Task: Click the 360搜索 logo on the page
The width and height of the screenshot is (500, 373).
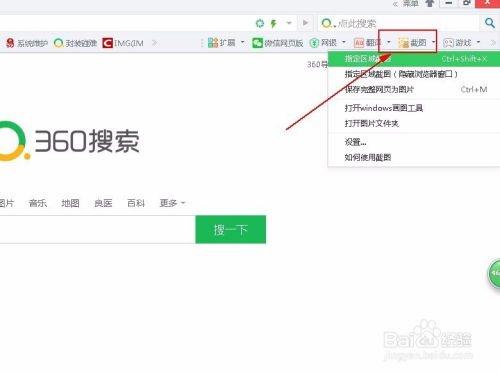Action: [x=69, y=141]
